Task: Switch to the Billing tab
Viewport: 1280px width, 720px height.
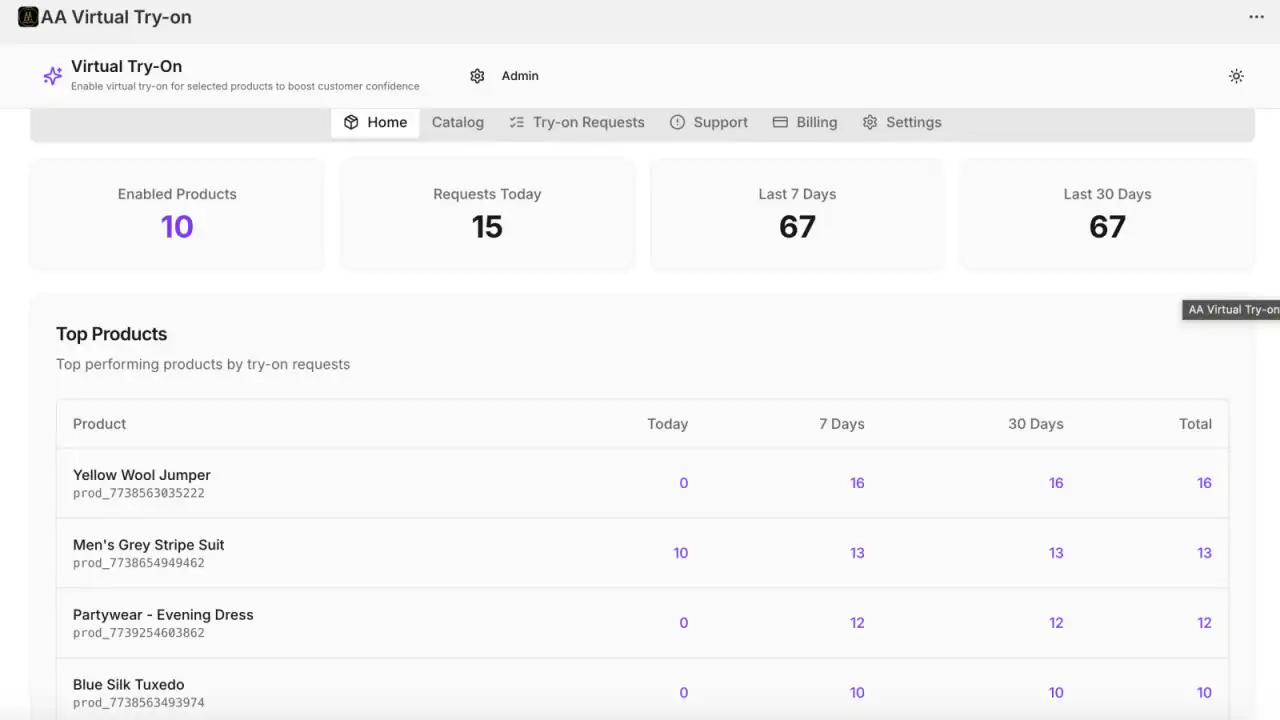Action: pos(816,122)
